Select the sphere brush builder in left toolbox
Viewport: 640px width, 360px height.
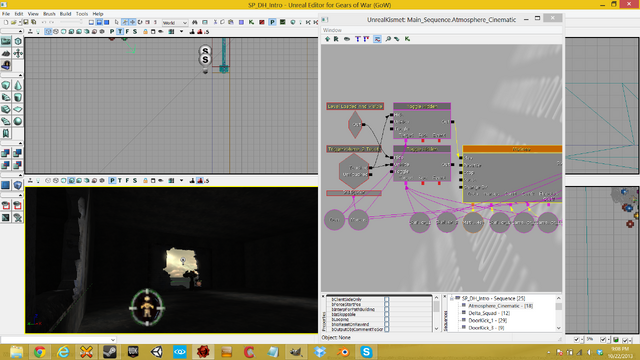tap(18, 121)
